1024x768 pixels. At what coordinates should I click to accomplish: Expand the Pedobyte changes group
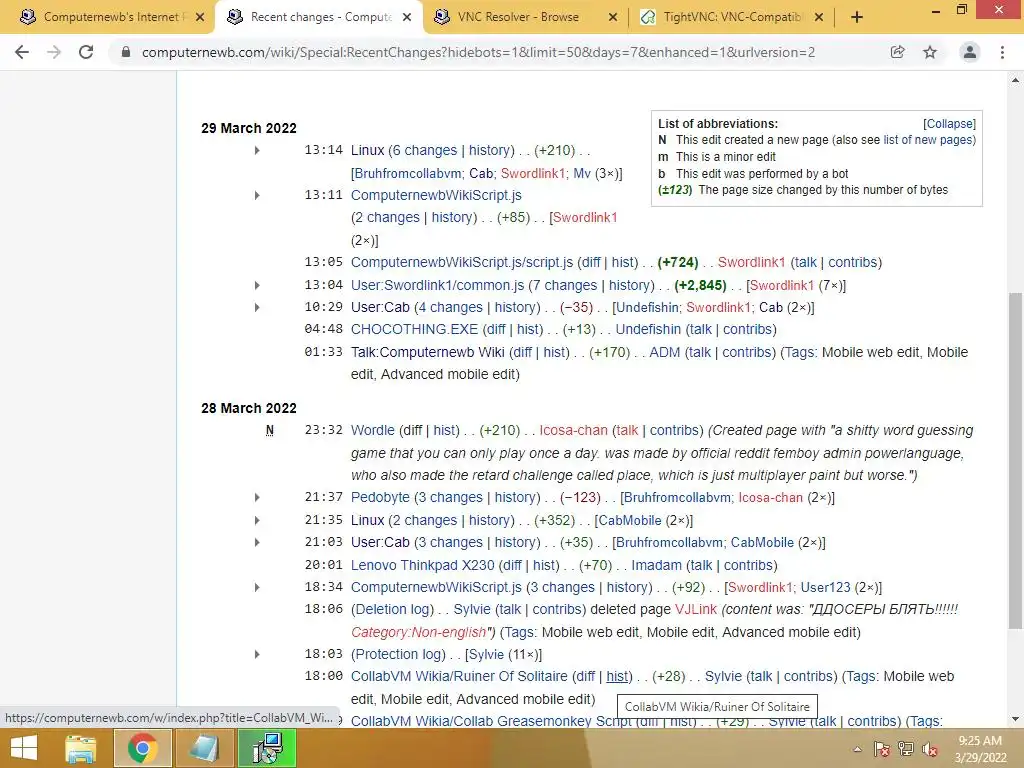[x=257, y=498]
